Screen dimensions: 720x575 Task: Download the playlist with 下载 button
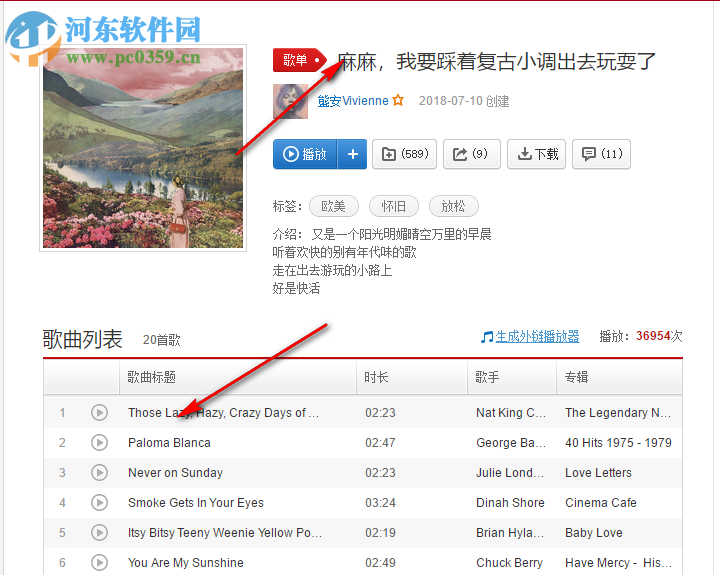[x=536, y=154]
